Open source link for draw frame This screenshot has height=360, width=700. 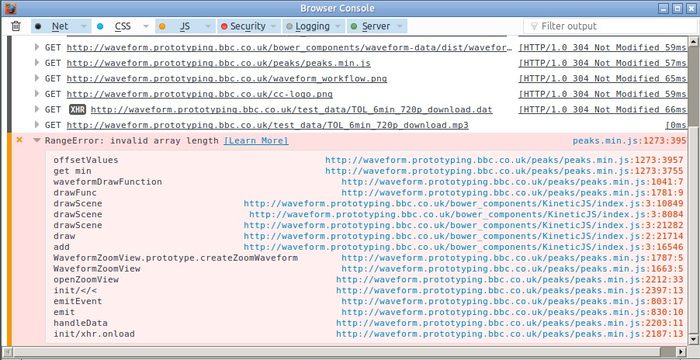click(x=463, y=236)
